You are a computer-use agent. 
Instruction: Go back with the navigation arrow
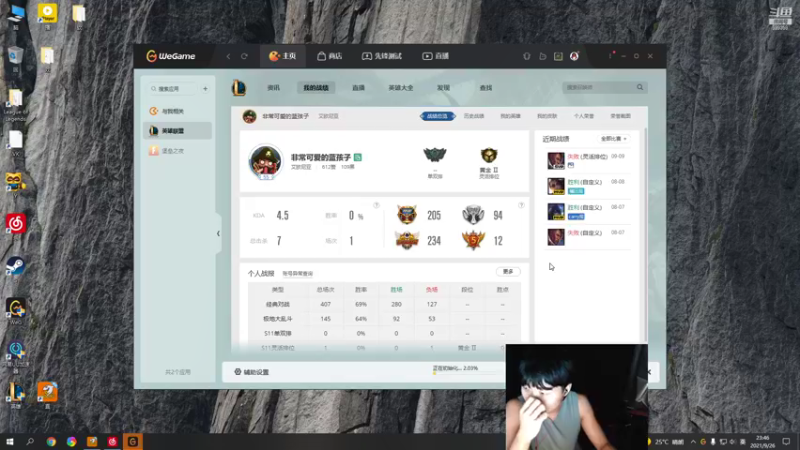click(228, 56)
